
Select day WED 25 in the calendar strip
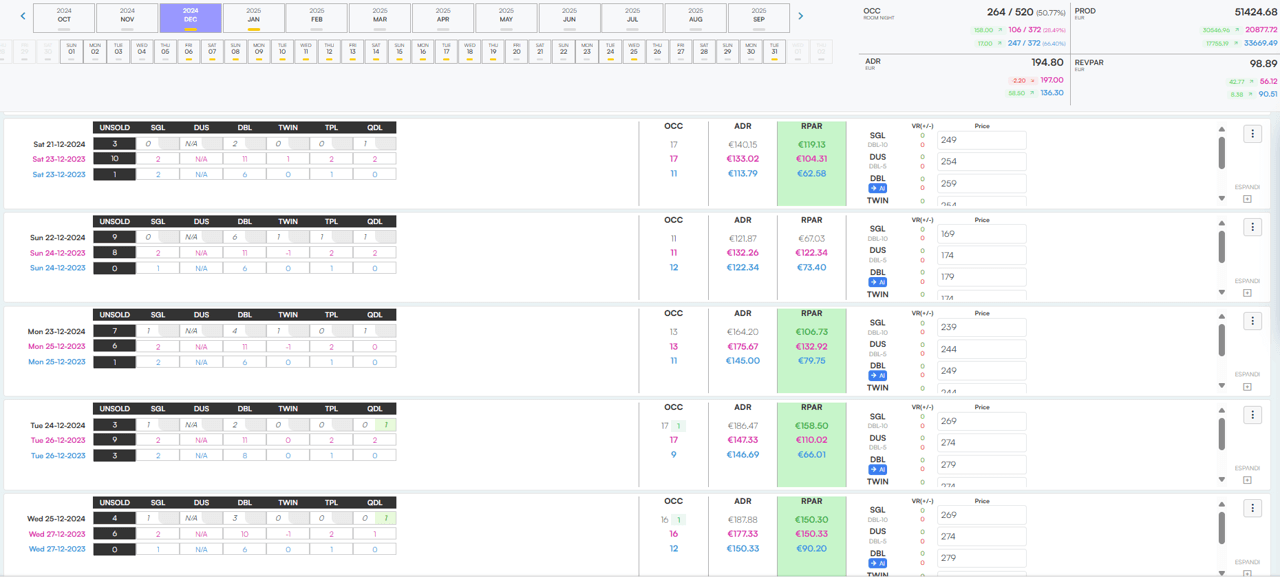[x=633, y=50]
